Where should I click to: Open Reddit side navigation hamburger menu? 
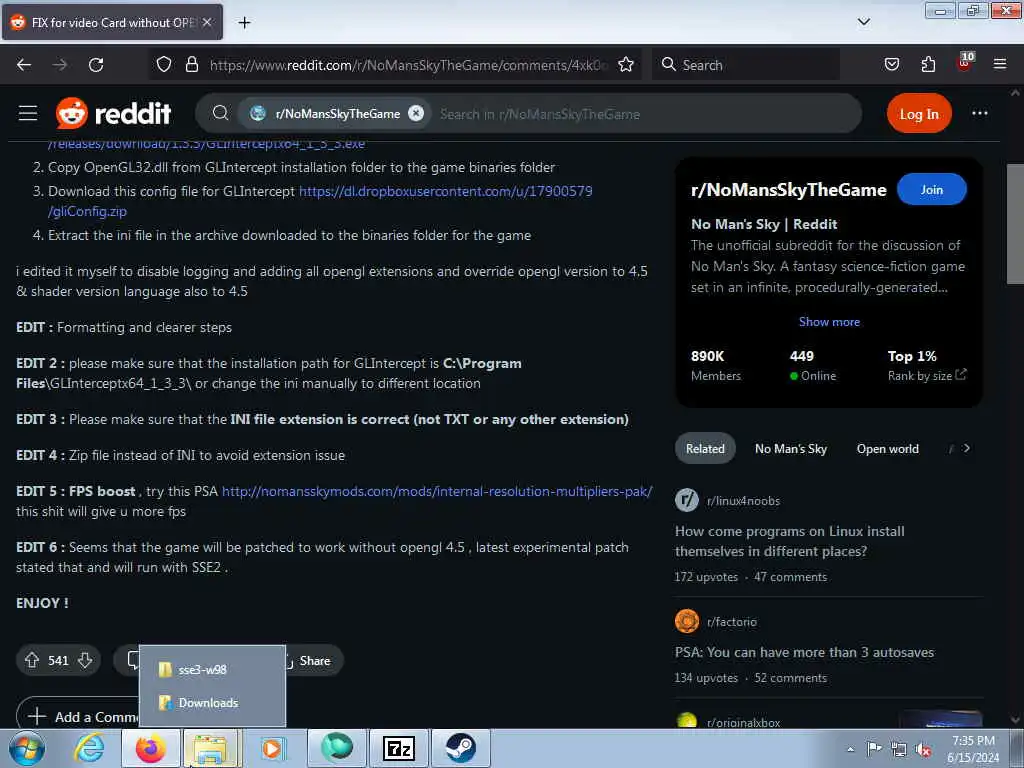pos(27,113)
